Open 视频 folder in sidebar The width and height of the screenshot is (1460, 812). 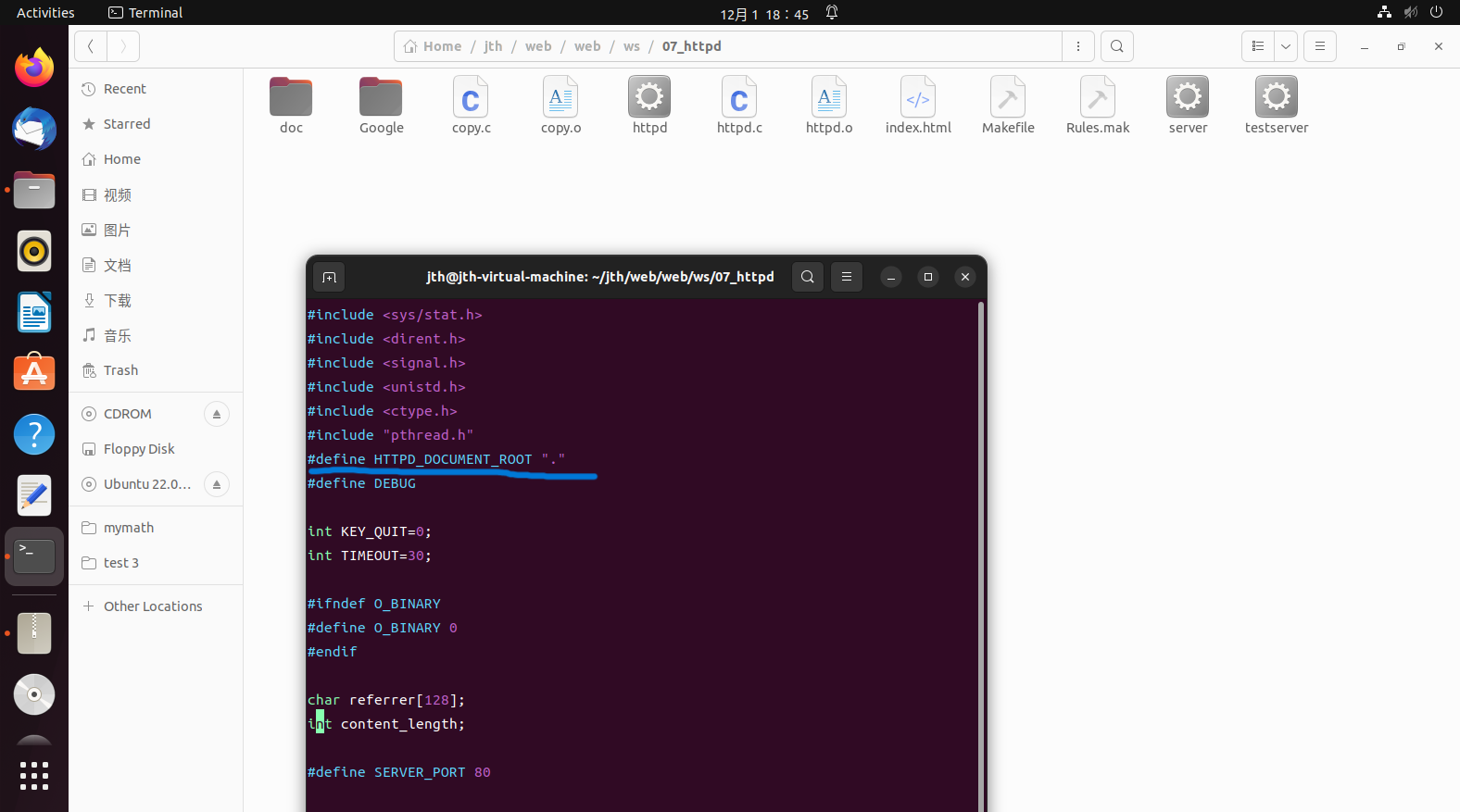(x=156, y=194)
